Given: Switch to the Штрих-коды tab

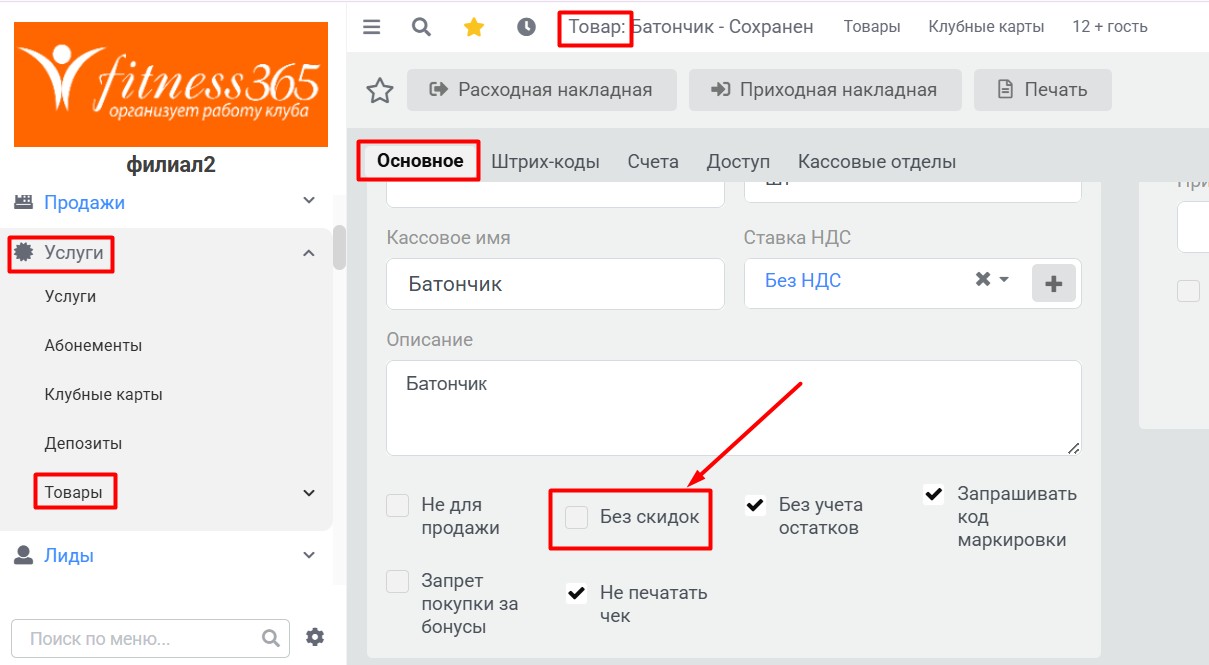Looking at the screenshot, I should pyautogui.click(x=545, y=162).
